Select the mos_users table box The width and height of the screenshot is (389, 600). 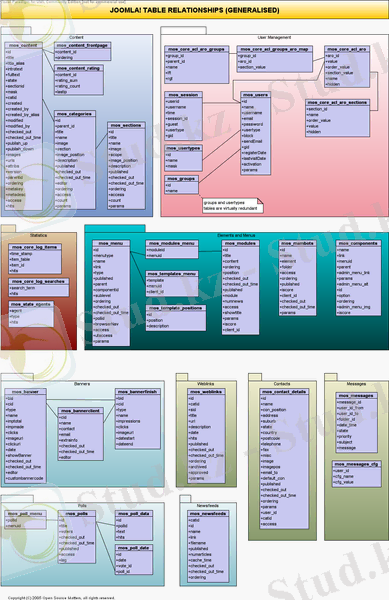256,133
